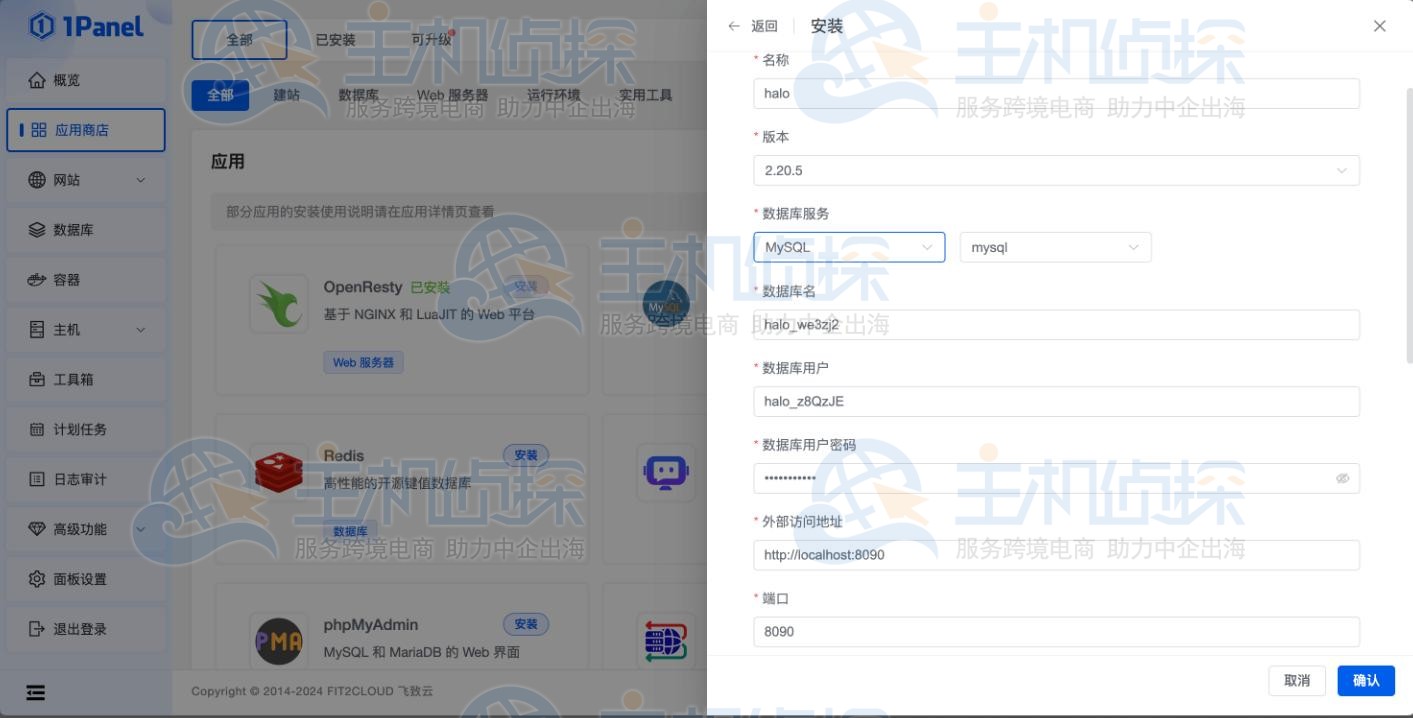Click the 数据库用户 field halo_z8QzJE
This screenshot has width=1413, height=718.
[x=1056, y=401]
